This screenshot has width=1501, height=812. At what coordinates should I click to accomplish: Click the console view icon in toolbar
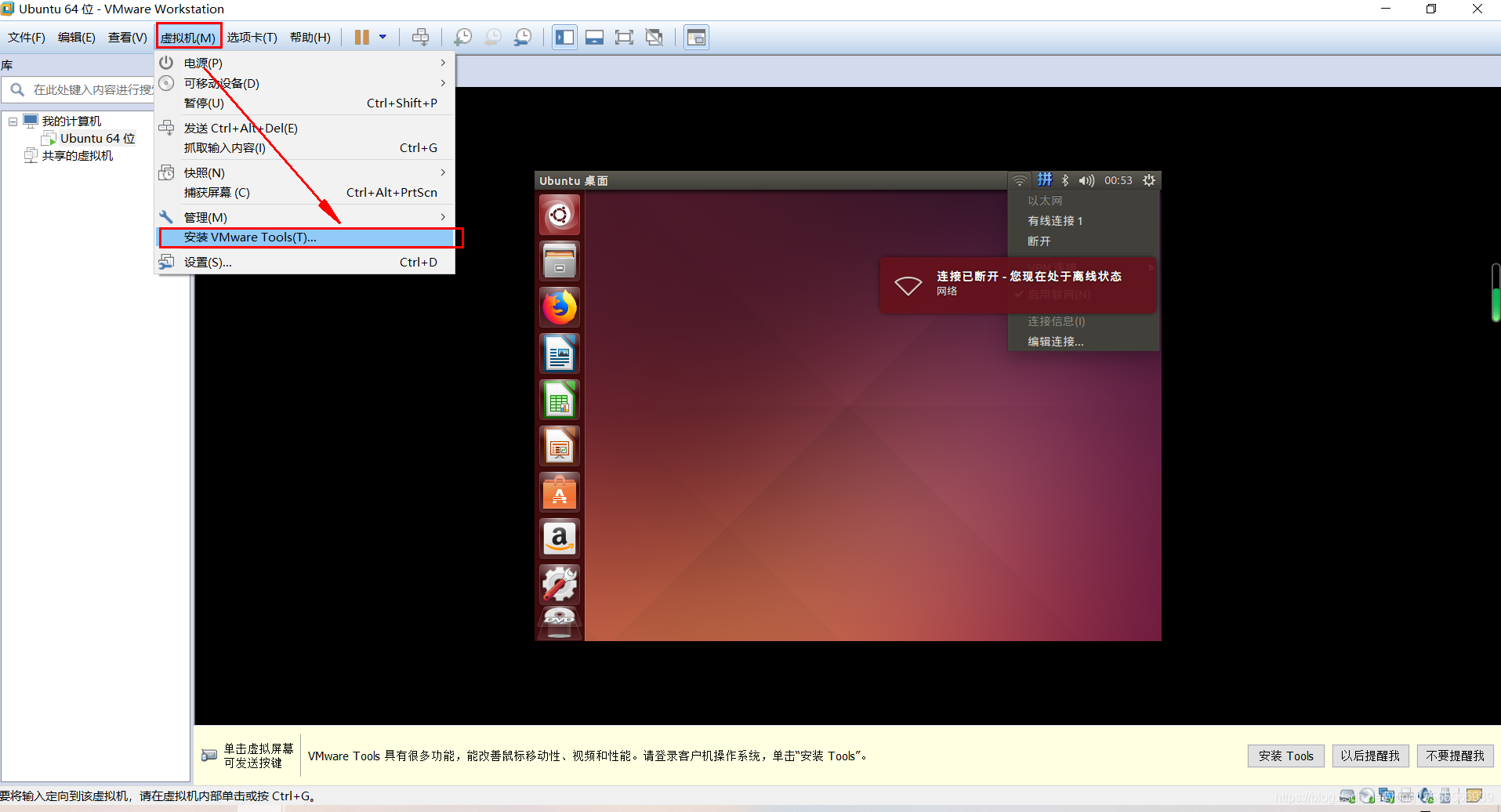click(x=696, y=37)
